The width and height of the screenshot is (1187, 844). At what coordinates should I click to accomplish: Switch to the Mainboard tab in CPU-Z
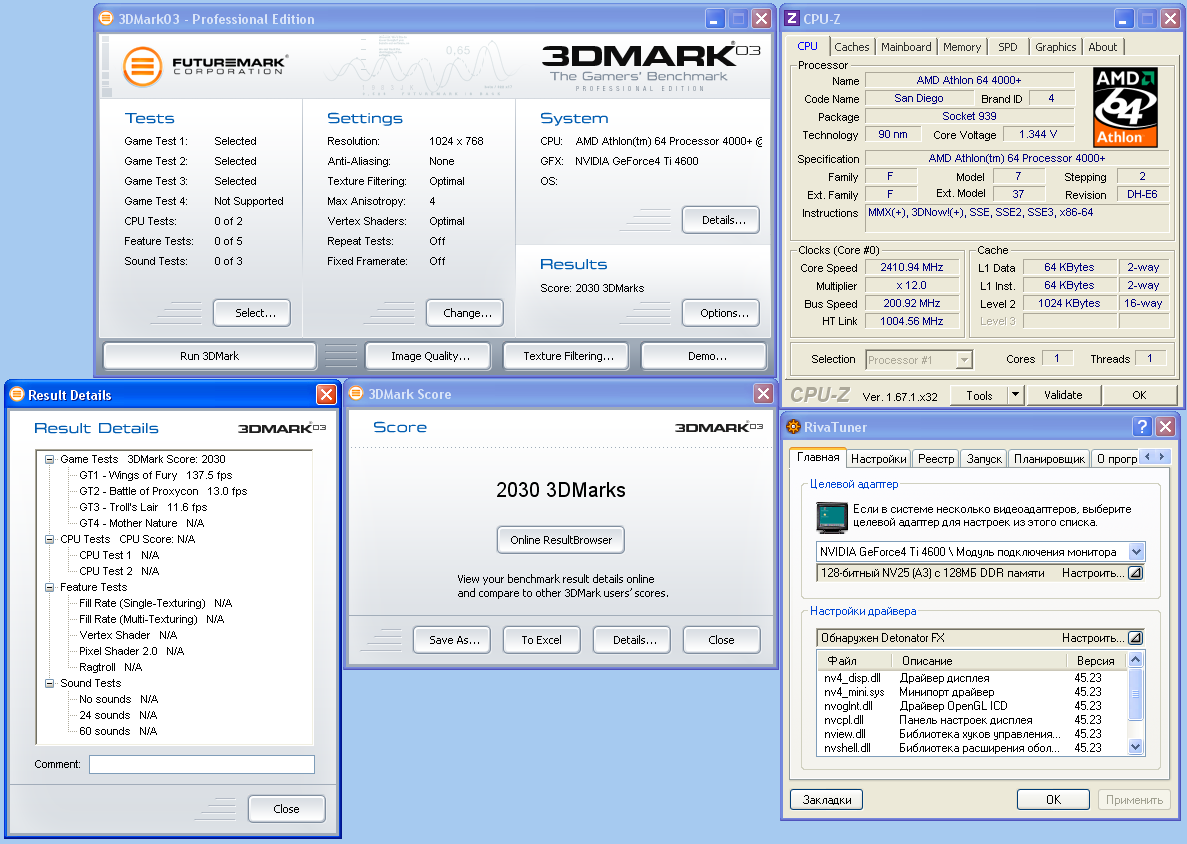point(906,47)
